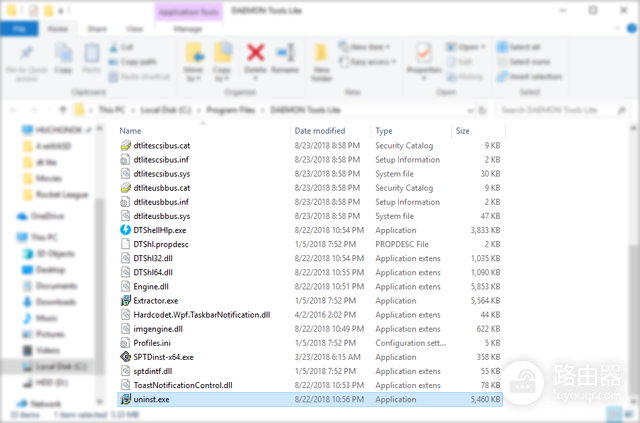
Task: Click the blue Help question-mark icon
Action: pos(631,29)
